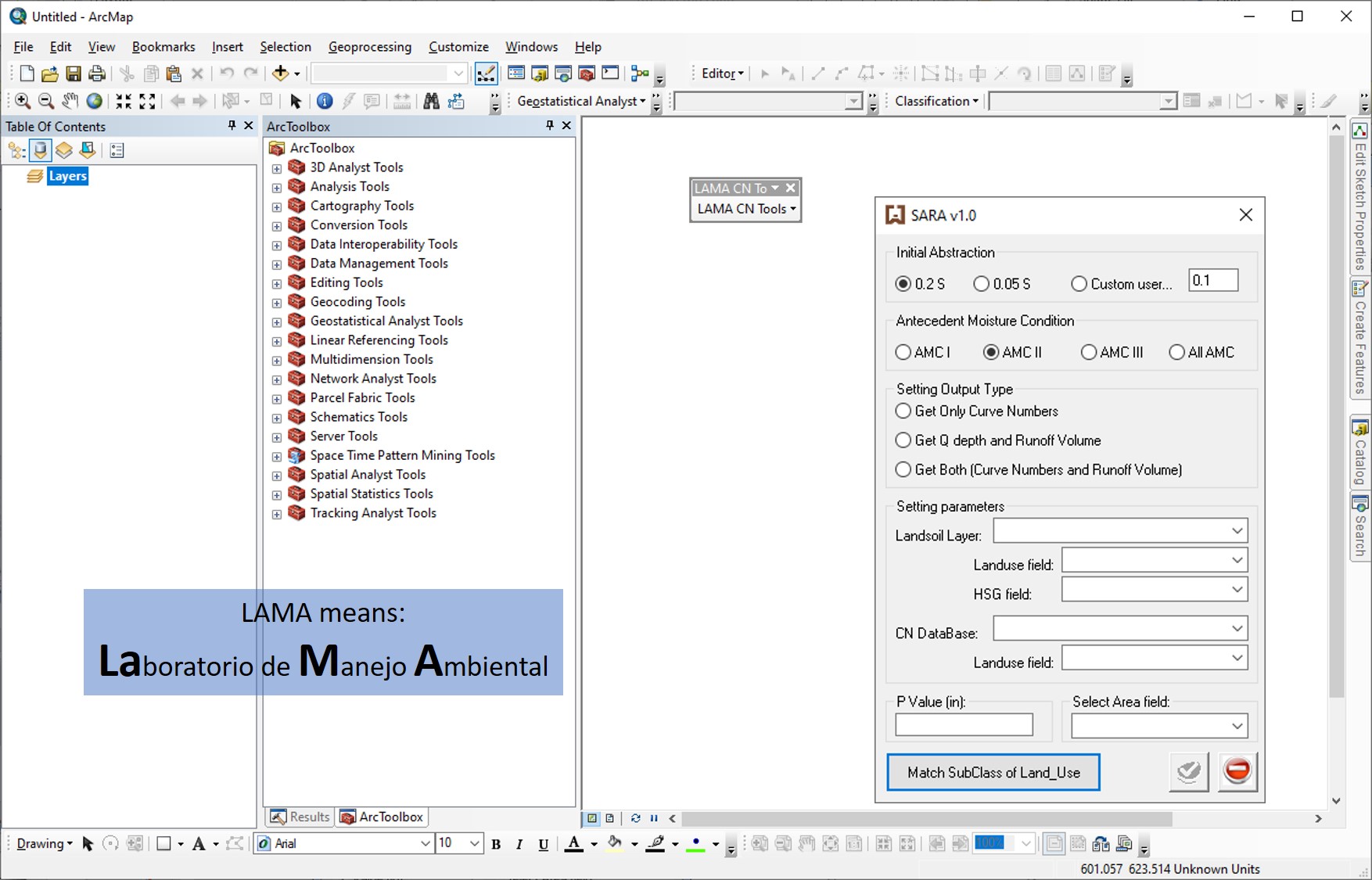Select Get Only Curve Numbers output
This screenshot has width=1372, height=880.
pyautogui.click(x=903, y=411)
